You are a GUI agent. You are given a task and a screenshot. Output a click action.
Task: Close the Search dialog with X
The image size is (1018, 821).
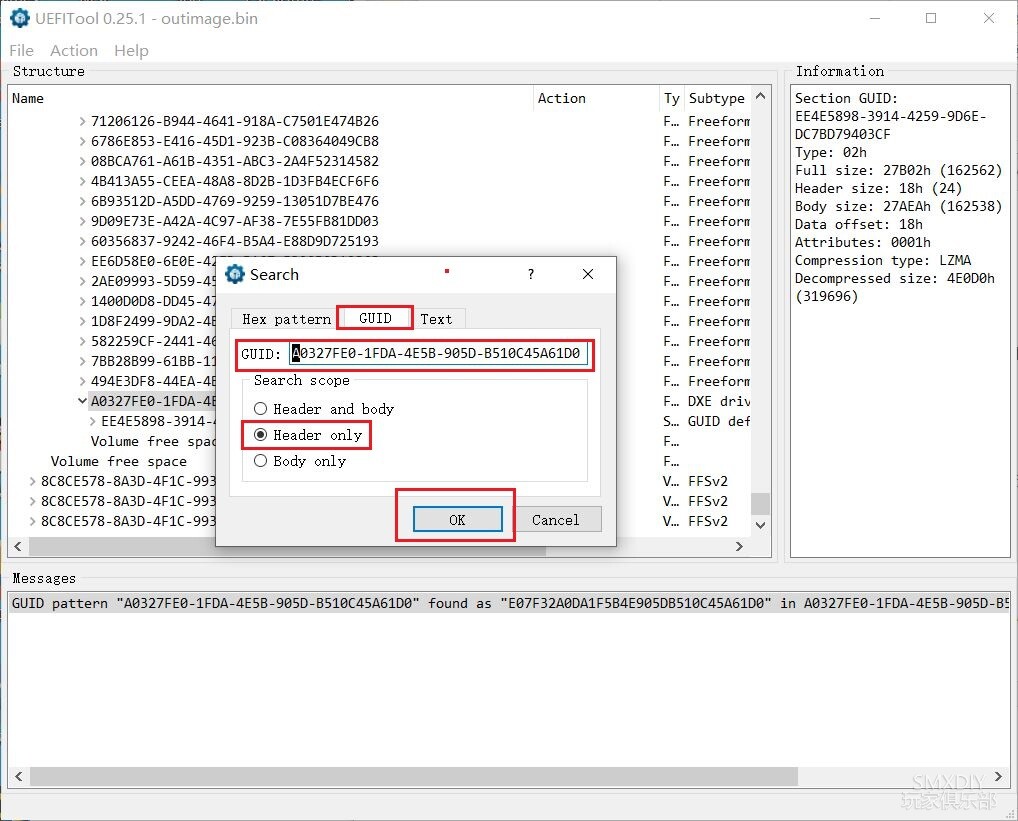(588, 274)
